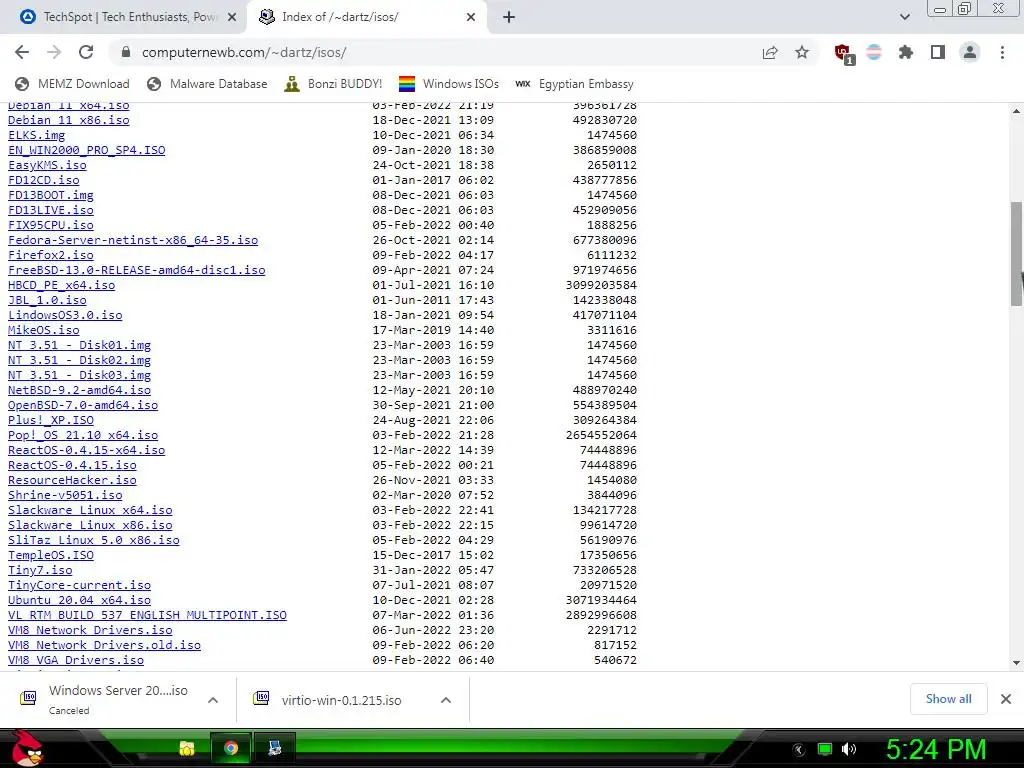Download Debian_11_x86.iso
The width and height of the screenshot is (1024, 768).
[69, 120]
